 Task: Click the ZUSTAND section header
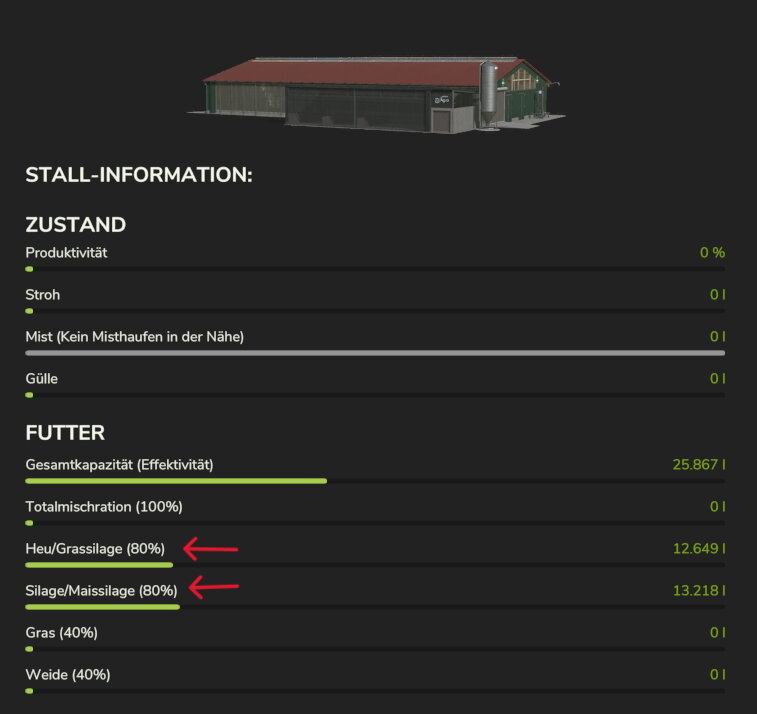75,224
